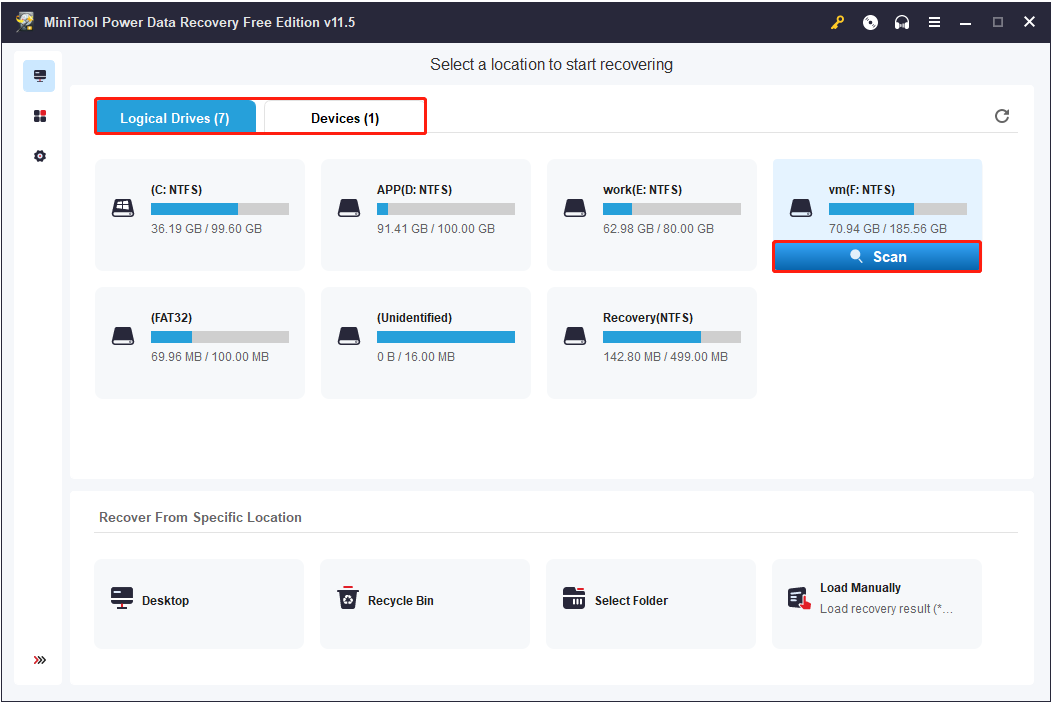1054x704 pixels.
Task: Click the 142.80 MB / 499.00 MB text
Action: 665,356
